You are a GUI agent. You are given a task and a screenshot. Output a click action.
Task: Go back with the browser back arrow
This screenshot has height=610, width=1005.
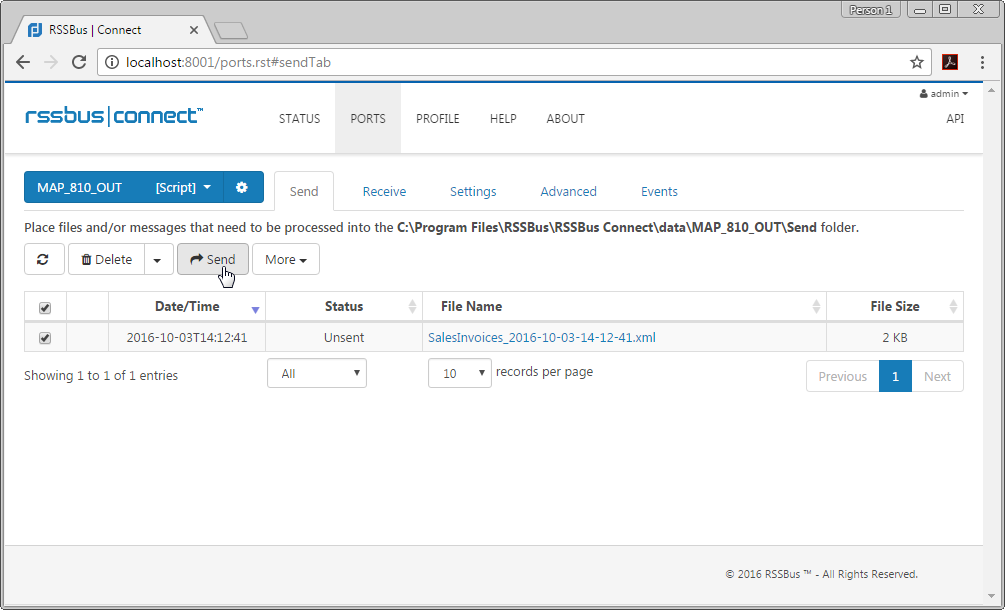[22, 62]
